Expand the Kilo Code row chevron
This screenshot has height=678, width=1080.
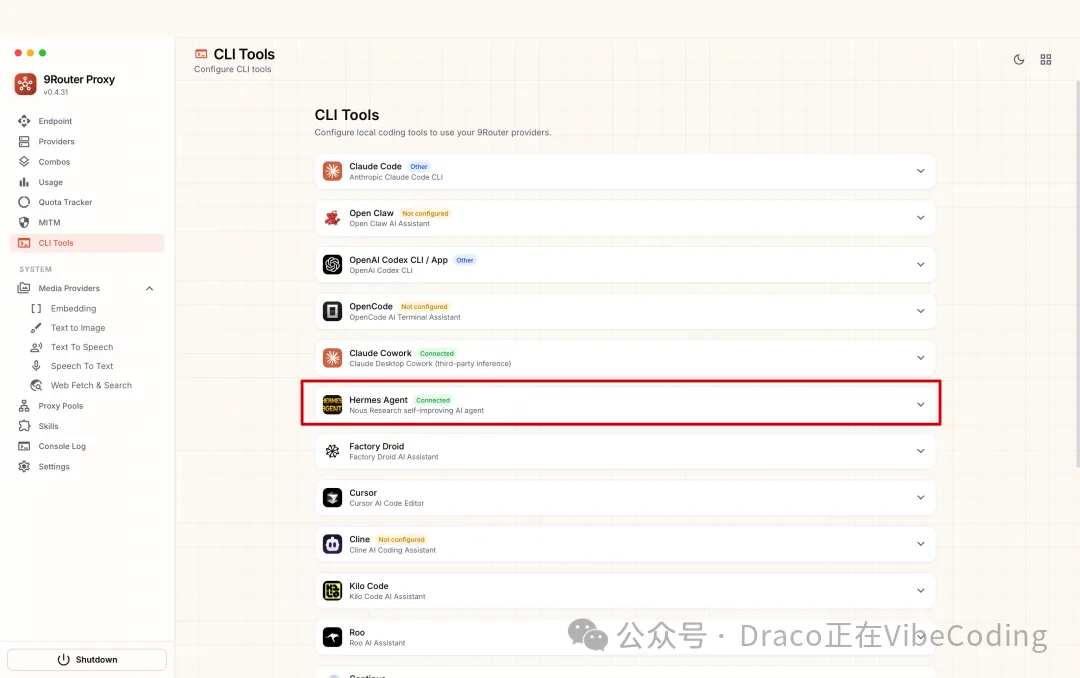[920, 590]
